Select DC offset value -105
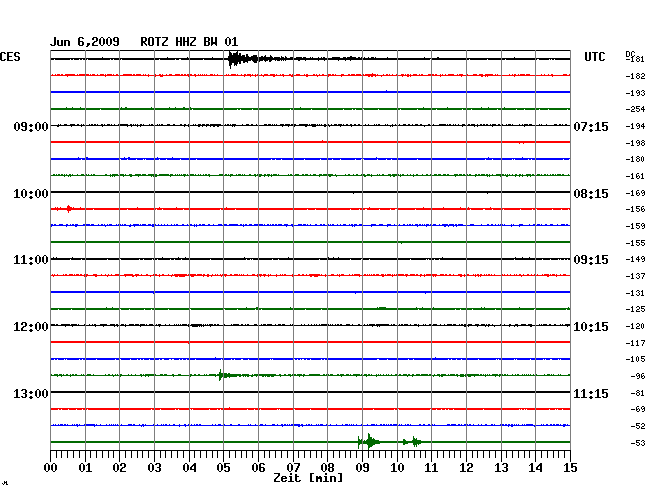650x494 pixels. pos(635,359)
